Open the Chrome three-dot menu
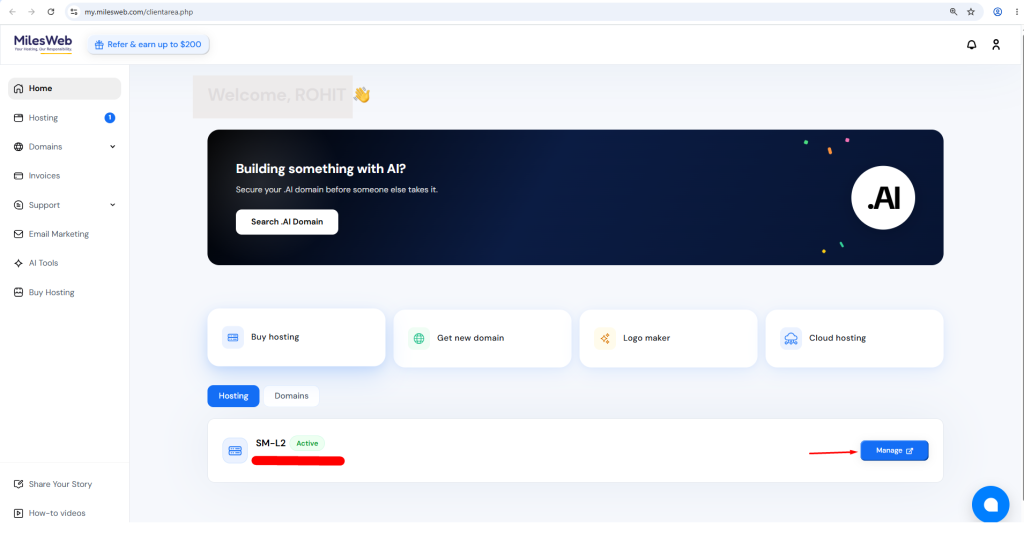 tap(1017, 12)
